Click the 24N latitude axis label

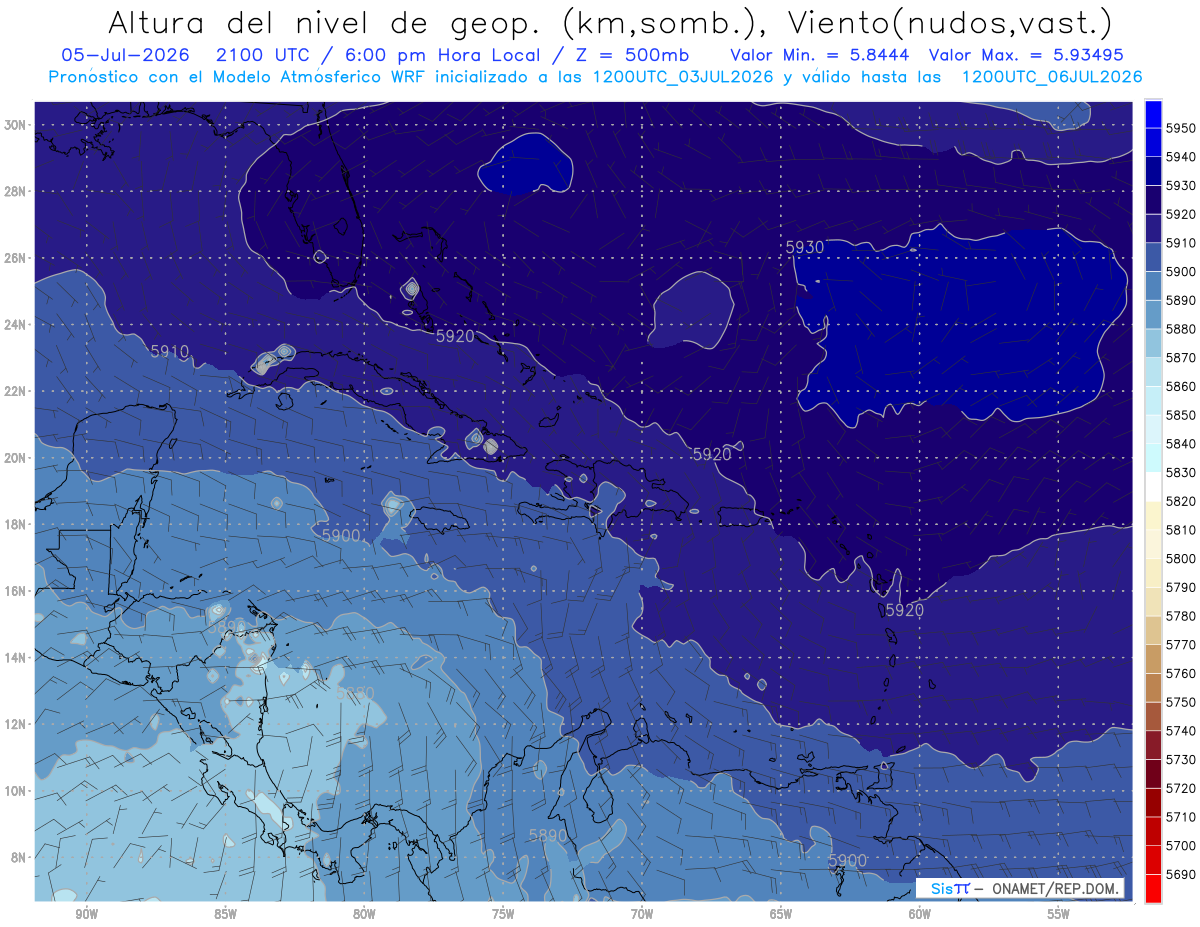[15, 325]
